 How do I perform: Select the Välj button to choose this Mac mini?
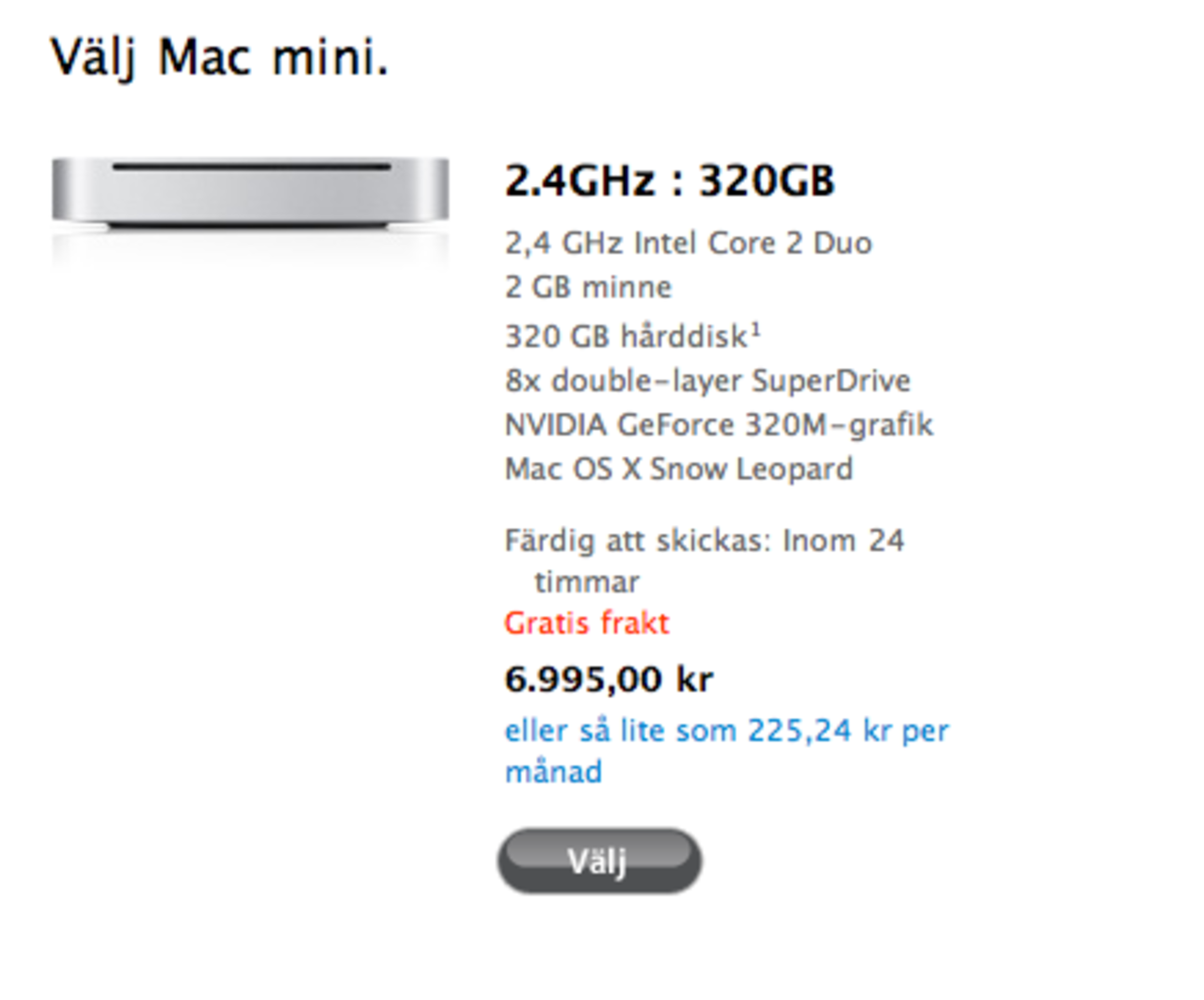598,860
